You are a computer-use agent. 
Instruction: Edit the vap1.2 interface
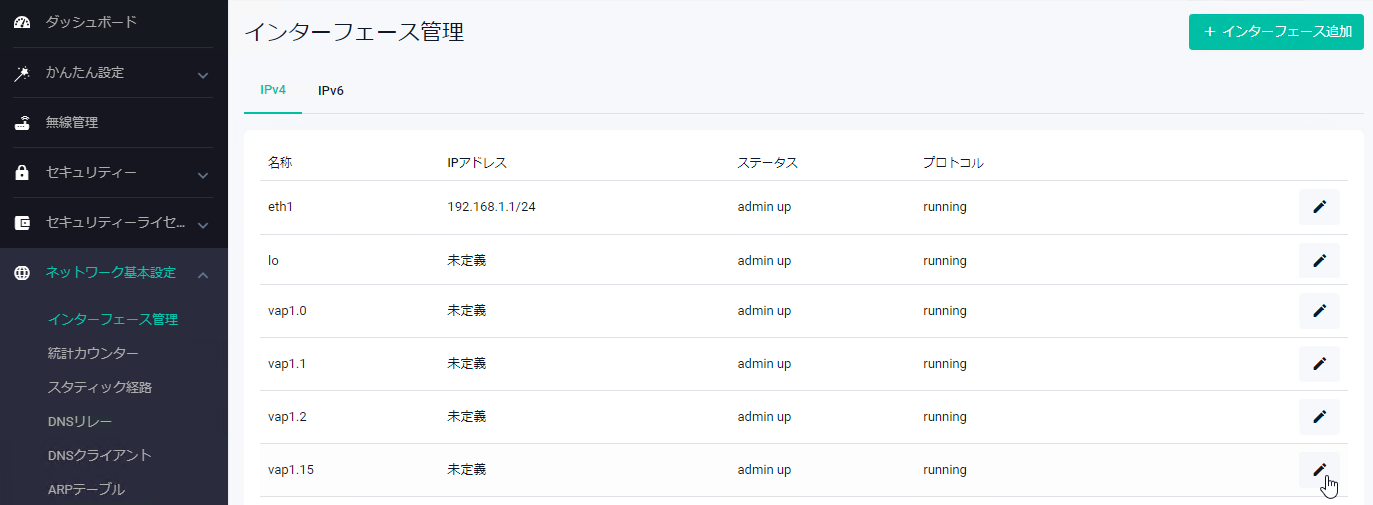pyautogui.click(x=1318, y=417)
